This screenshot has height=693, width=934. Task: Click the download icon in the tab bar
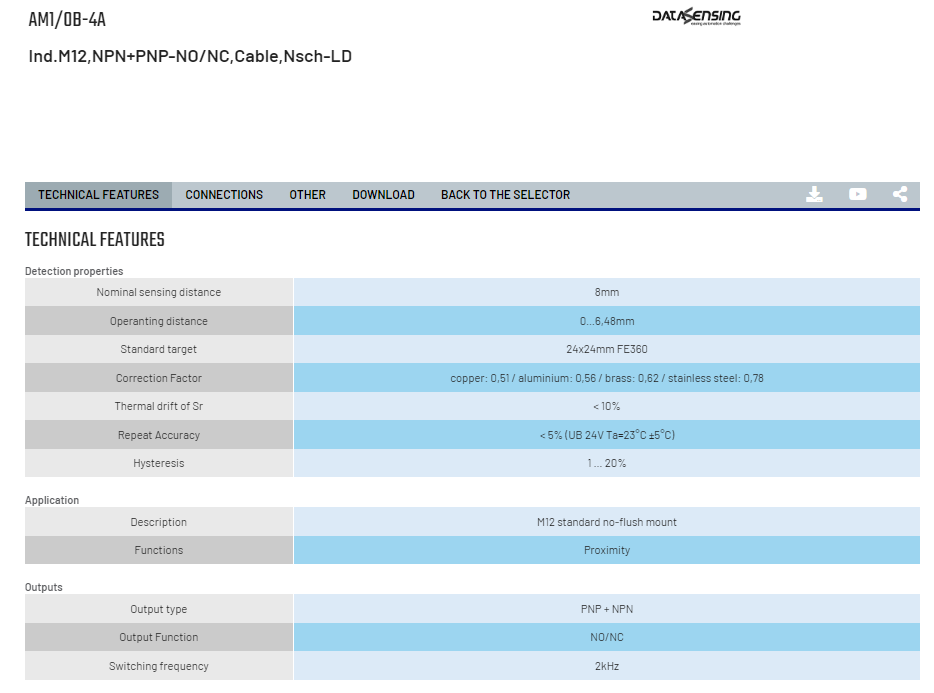[814, 194]
